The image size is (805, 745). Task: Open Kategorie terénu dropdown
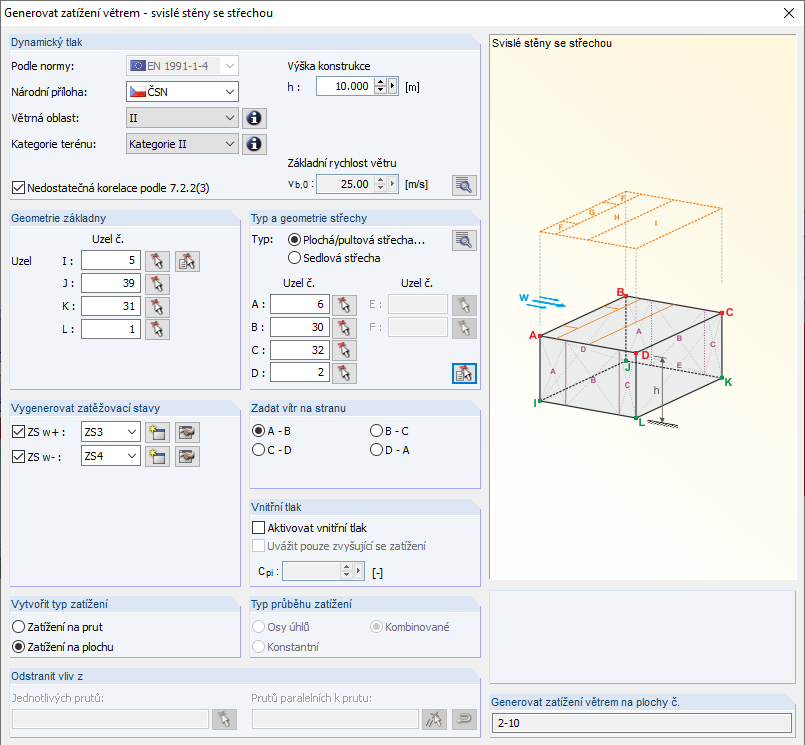(x=182, y=144)
